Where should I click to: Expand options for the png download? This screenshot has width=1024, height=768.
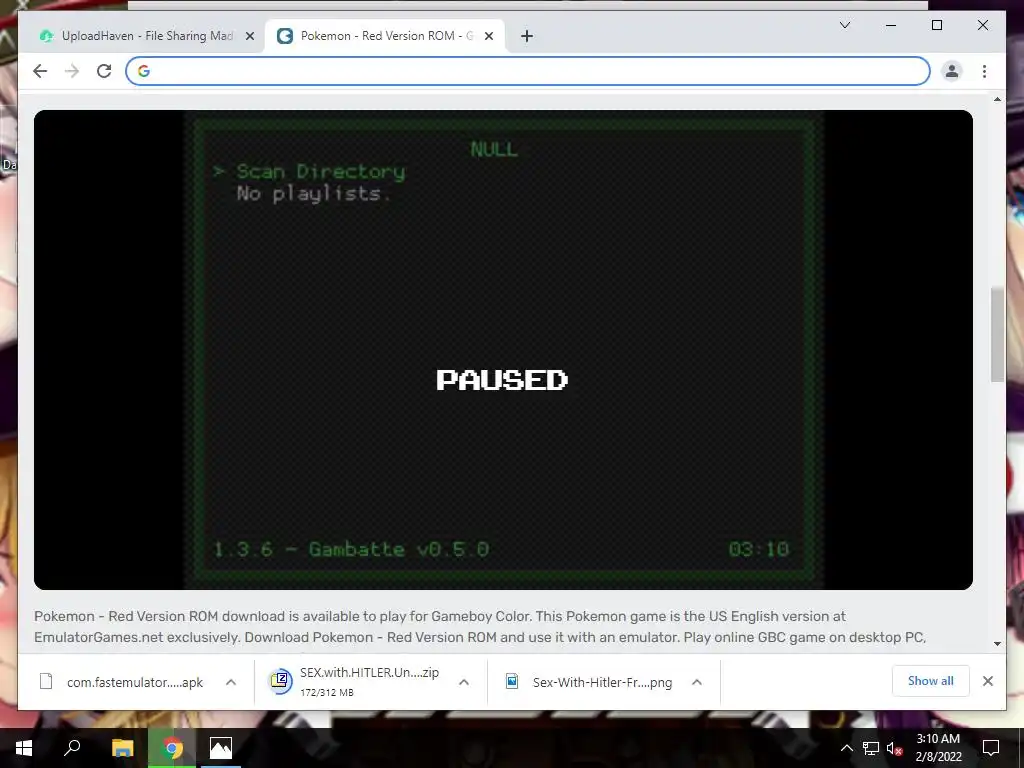point(697,682)
